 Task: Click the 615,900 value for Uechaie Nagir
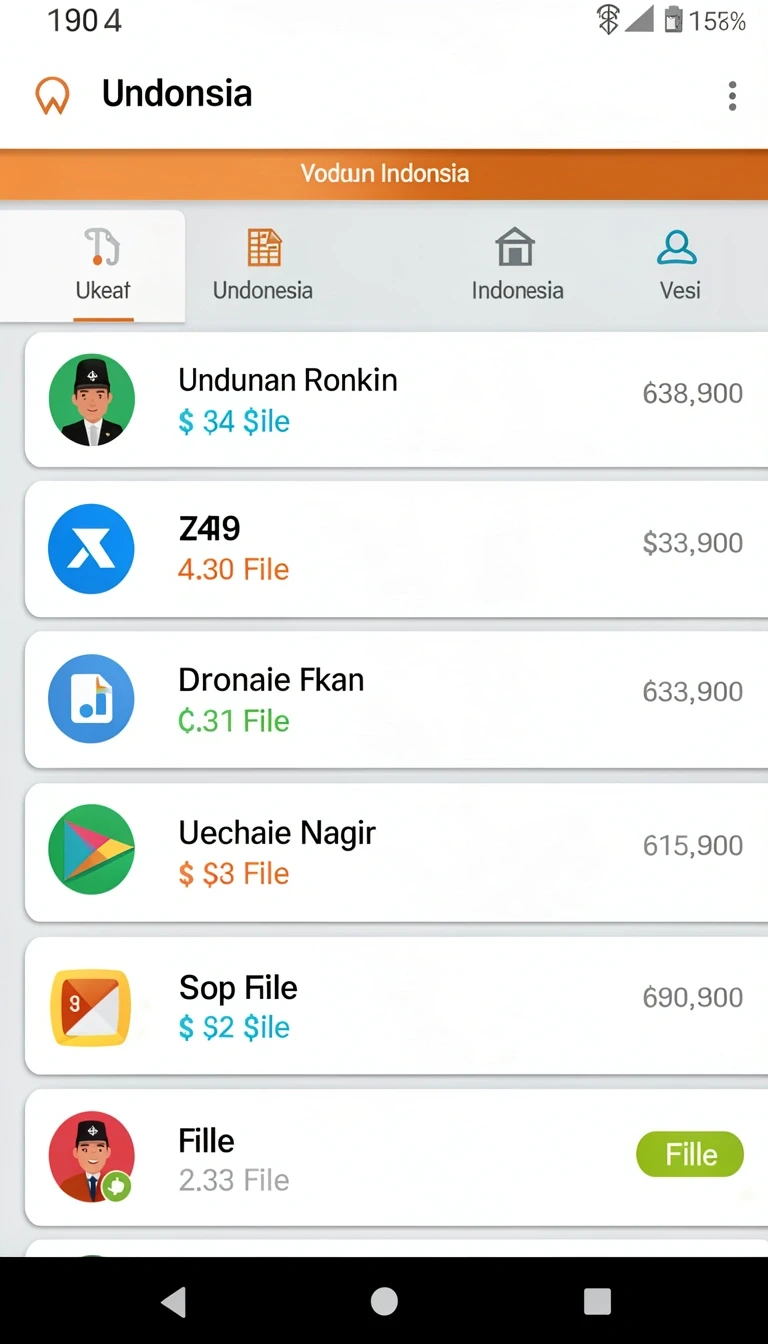point(692,845)
